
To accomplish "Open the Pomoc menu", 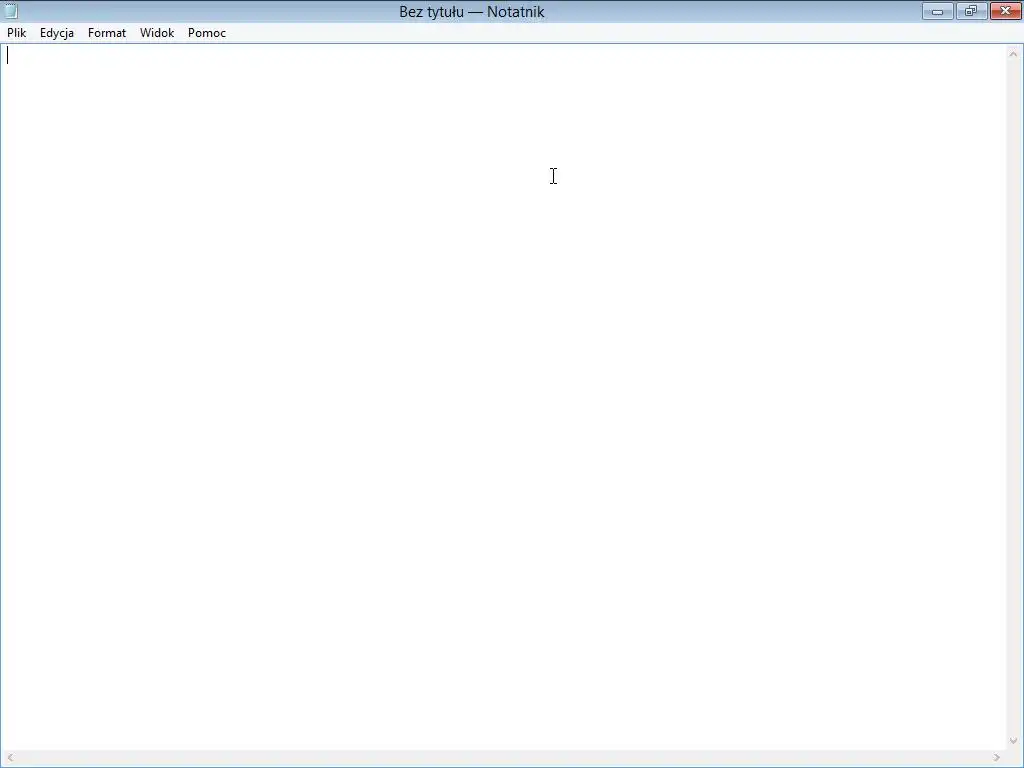I will coord(207,33).
